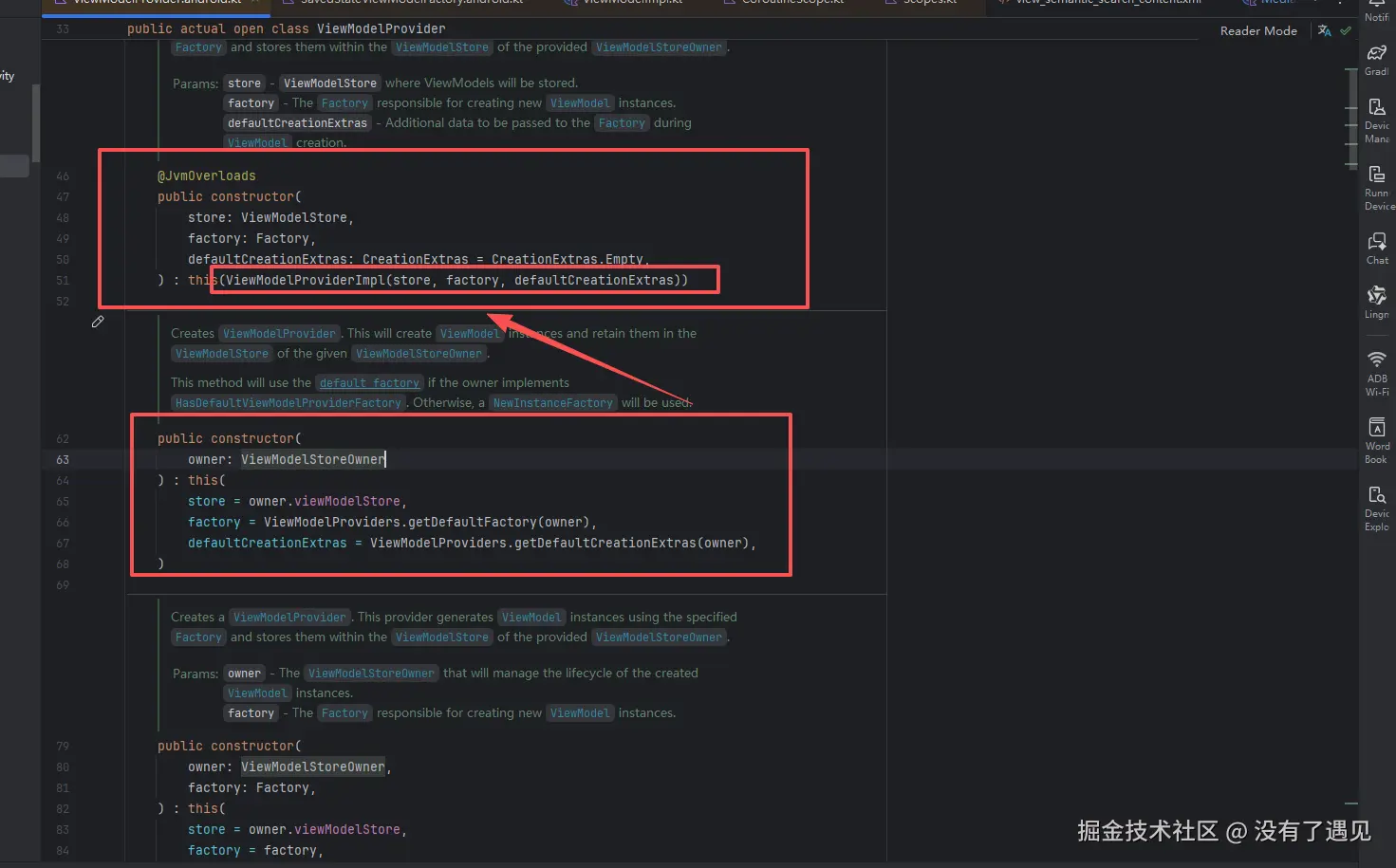1396x868 pixels.
Task: Open ViewModelProvider link after 'Creates a'
Action: [290, 618]
